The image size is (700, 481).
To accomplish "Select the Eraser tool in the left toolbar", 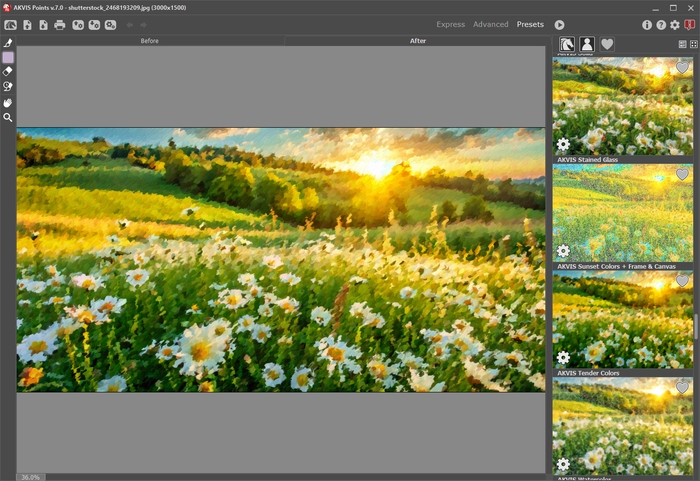I will coord(8,71).
